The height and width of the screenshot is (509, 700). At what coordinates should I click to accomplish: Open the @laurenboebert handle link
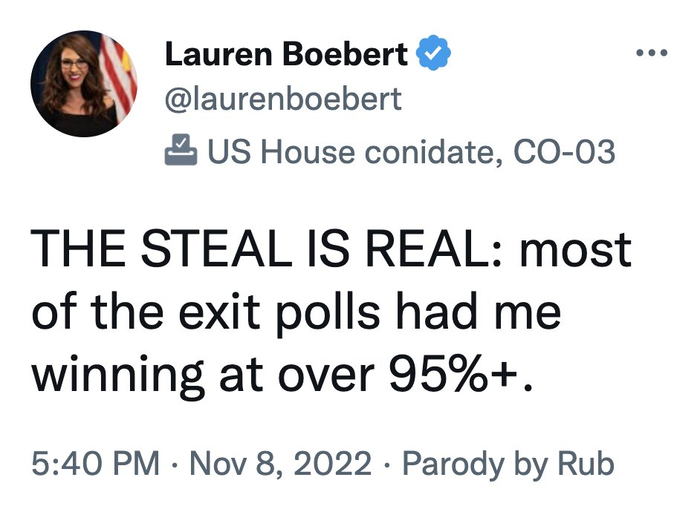point(283,99)
